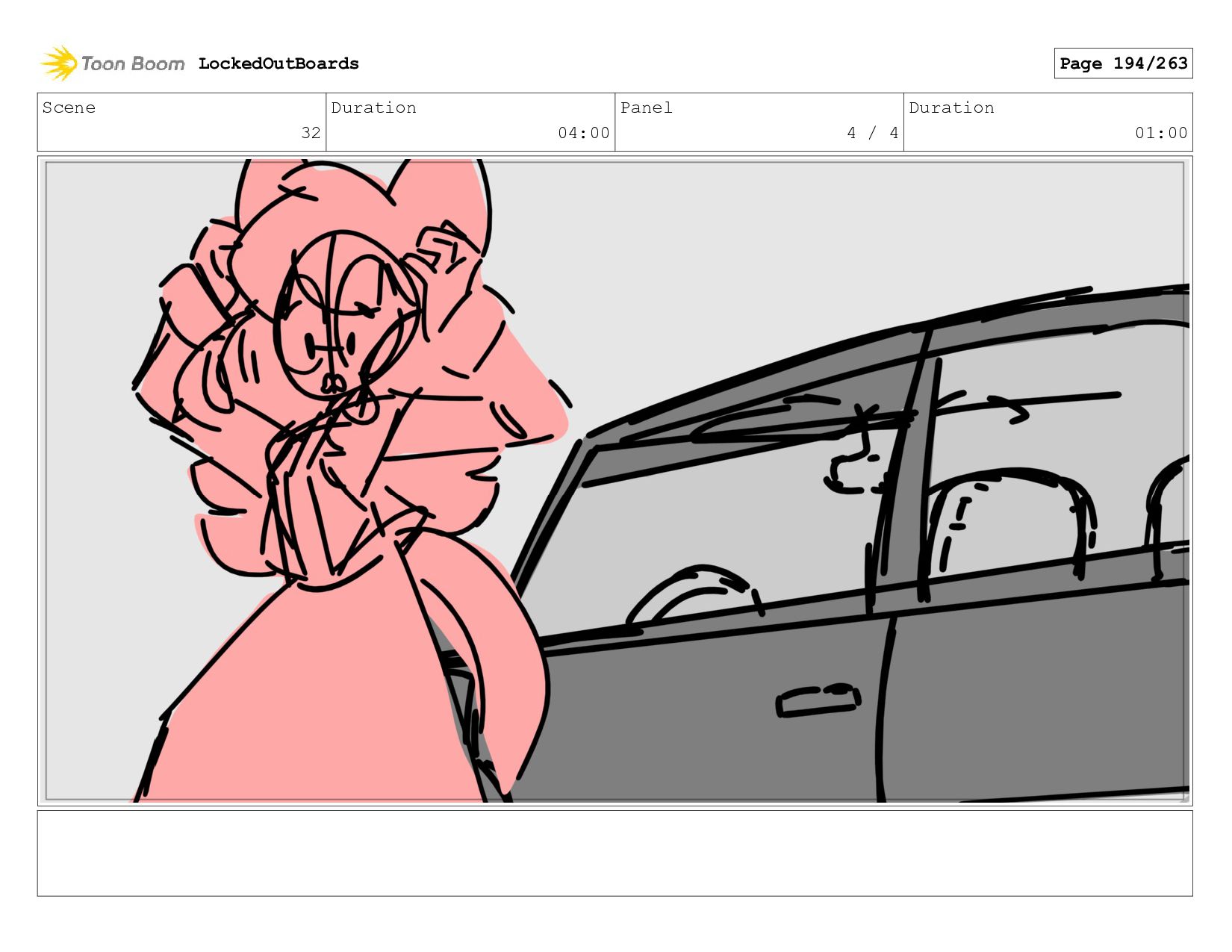Click the Panel label
Image resolution: width=1232 pixels, height=952 pixels.
(646, 108)
